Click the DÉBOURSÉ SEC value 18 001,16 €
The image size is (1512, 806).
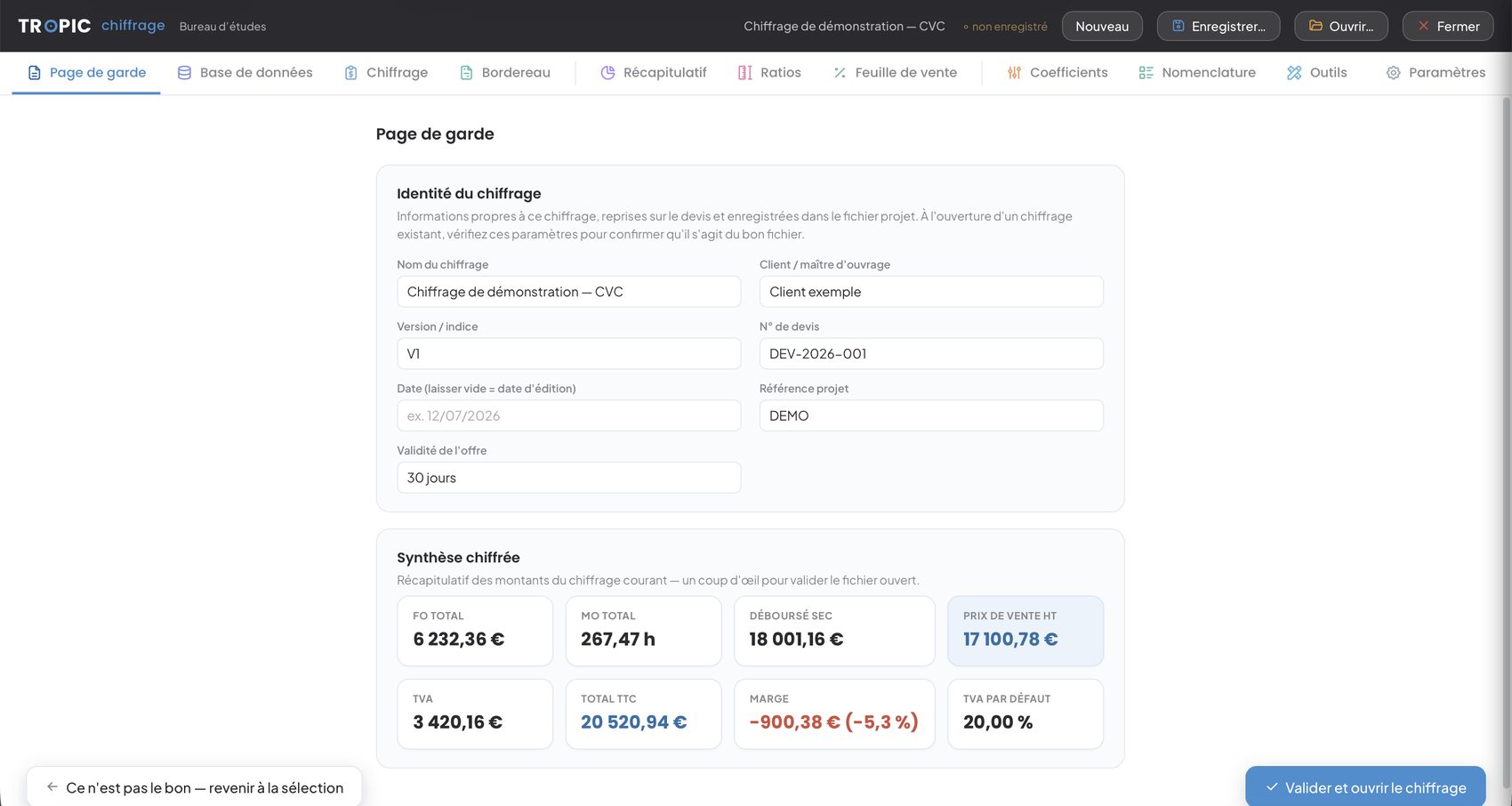(x=796, y=639)
